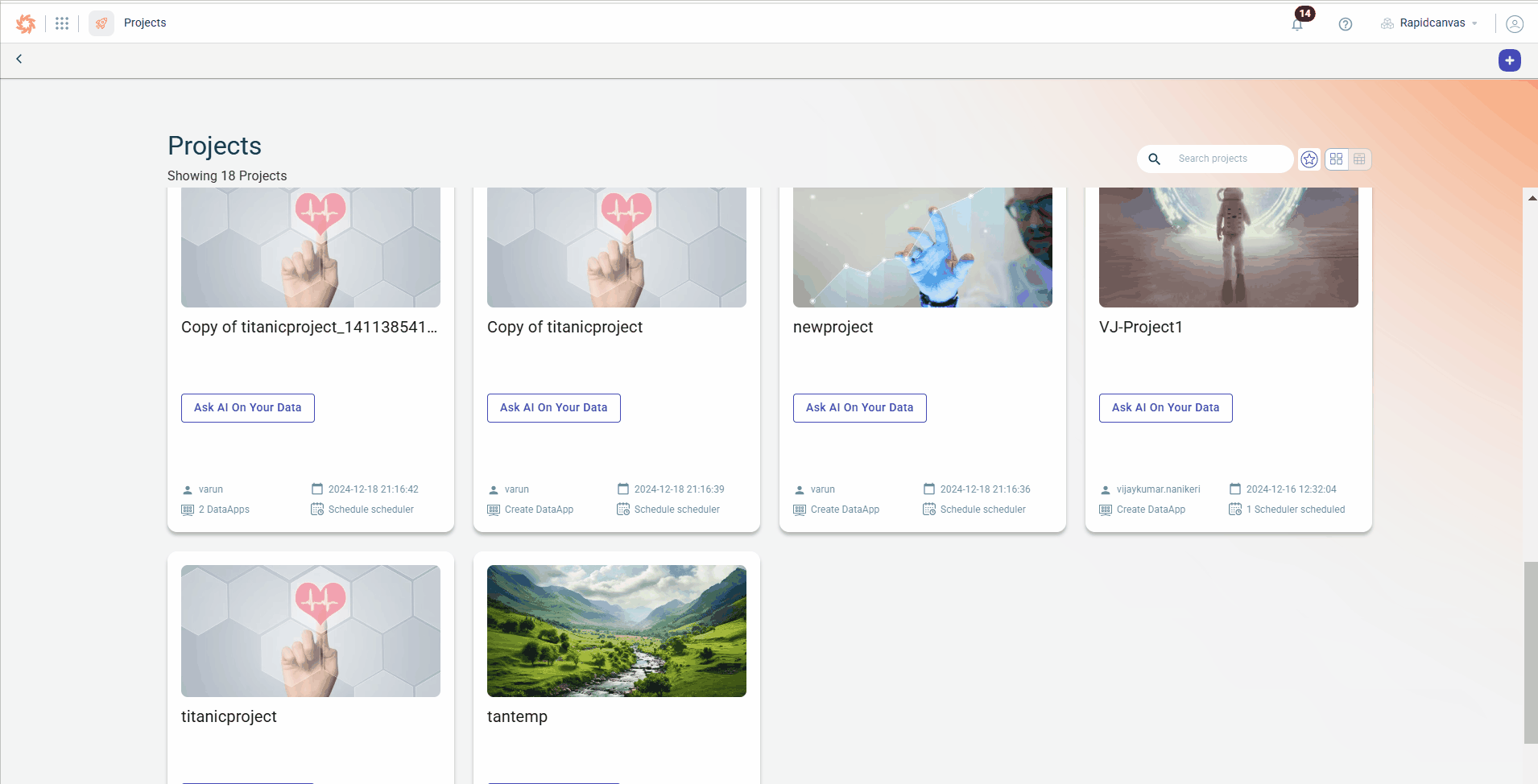
Task: Switch to table list view
Action: 1359,159
